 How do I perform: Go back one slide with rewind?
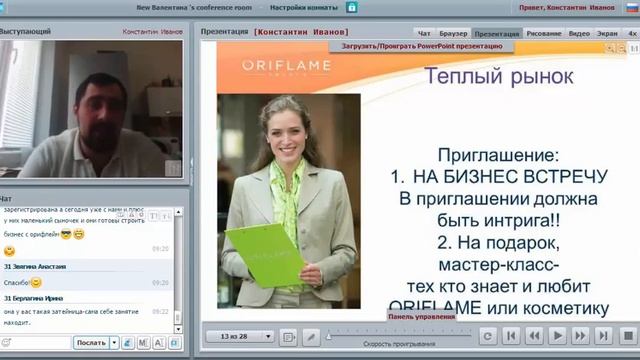click(x=534, y=336)
